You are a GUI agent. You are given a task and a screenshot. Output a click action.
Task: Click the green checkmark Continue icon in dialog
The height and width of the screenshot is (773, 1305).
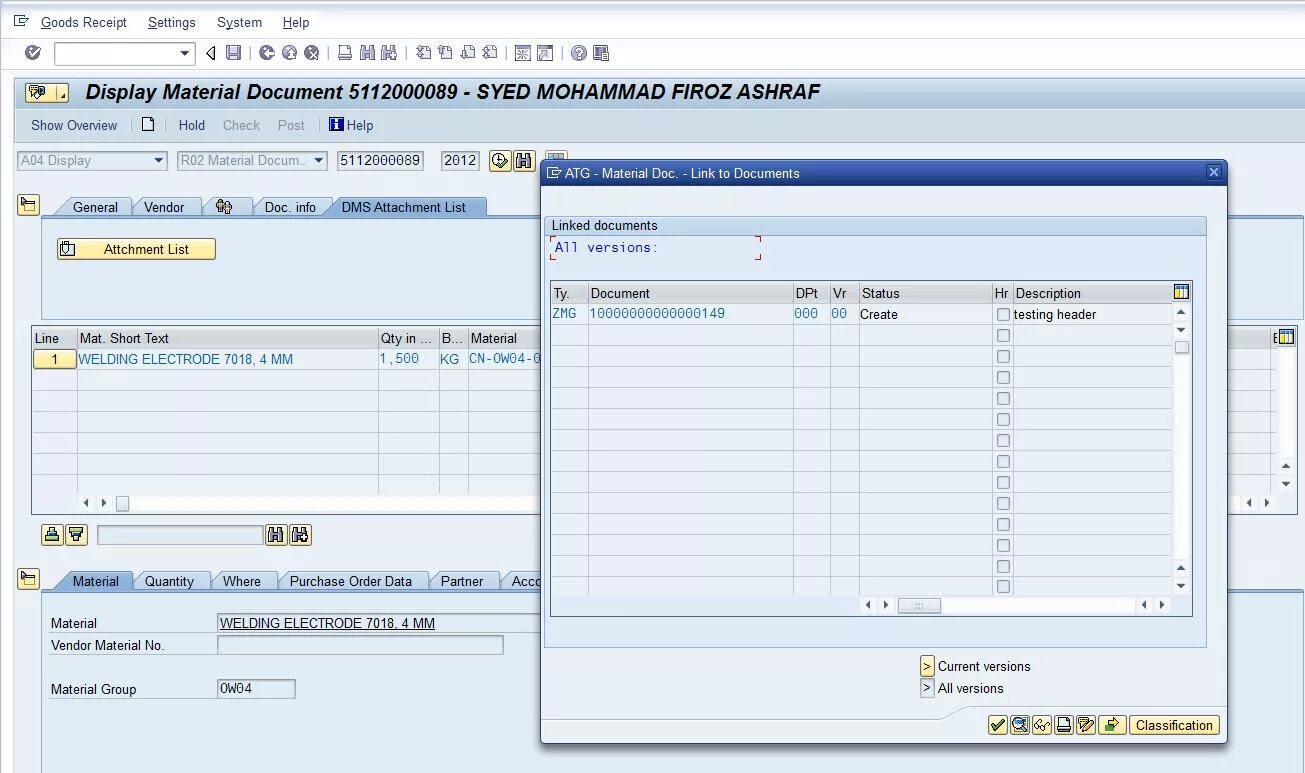coord(997,724)
